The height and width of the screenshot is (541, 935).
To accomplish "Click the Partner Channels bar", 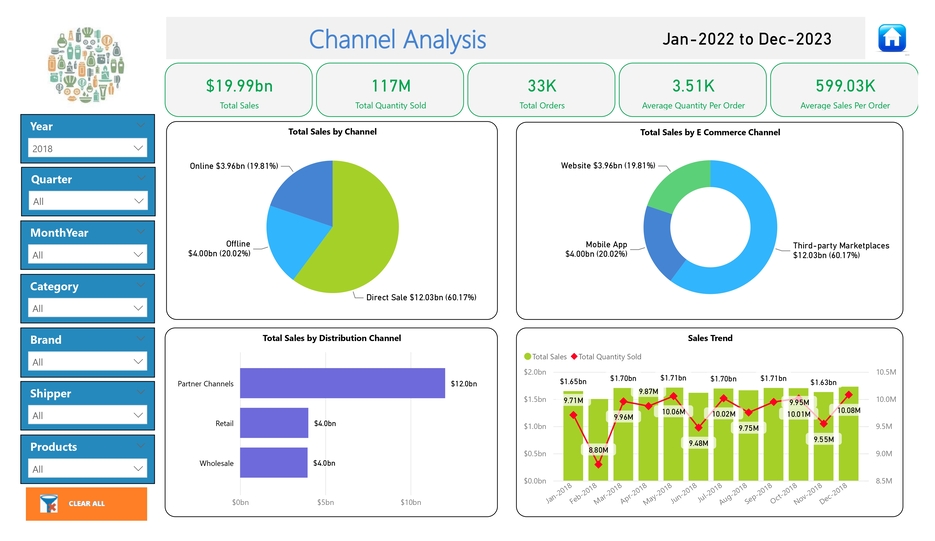I will 342,383.
